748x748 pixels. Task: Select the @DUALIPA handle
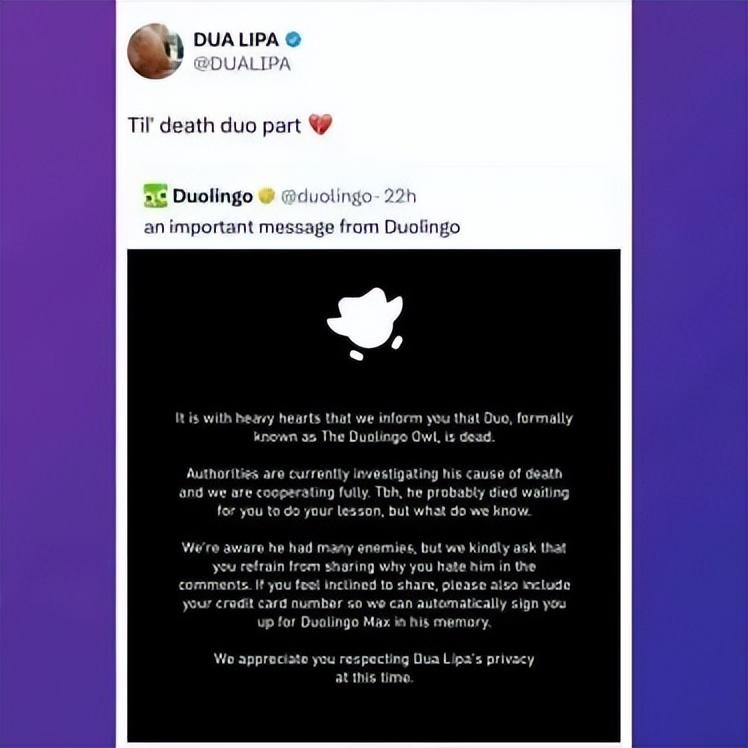(x=242, y=64)
